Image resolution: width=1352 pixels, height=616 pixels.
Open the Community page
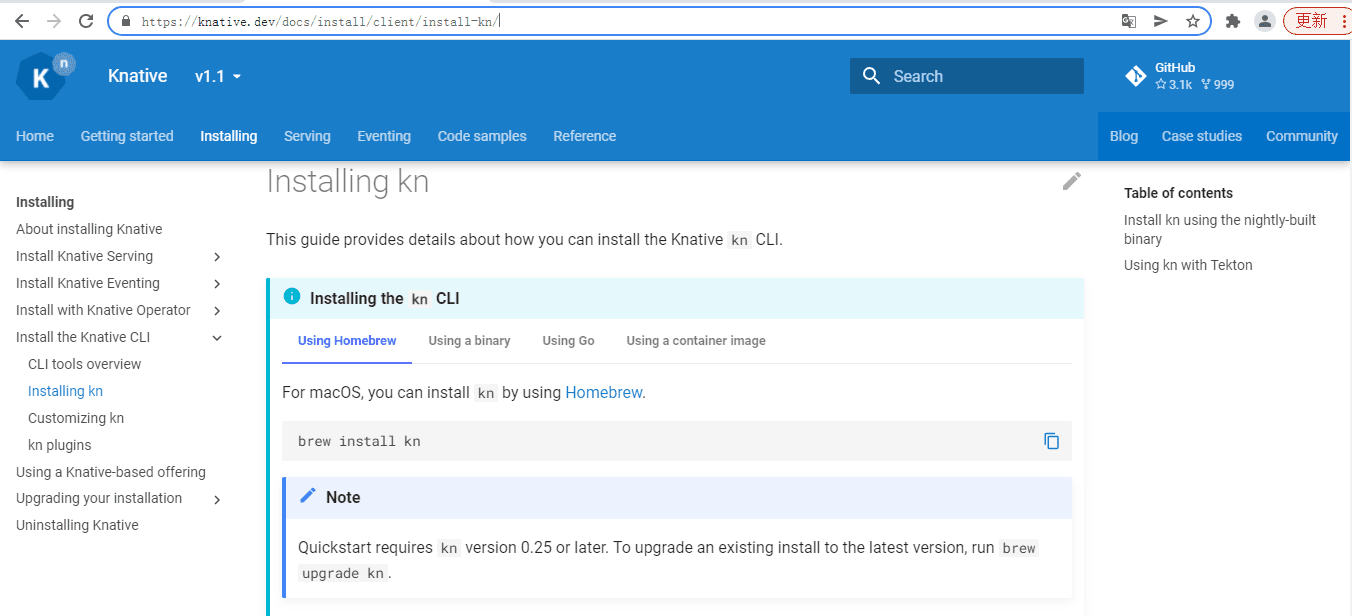point(1302,136)
